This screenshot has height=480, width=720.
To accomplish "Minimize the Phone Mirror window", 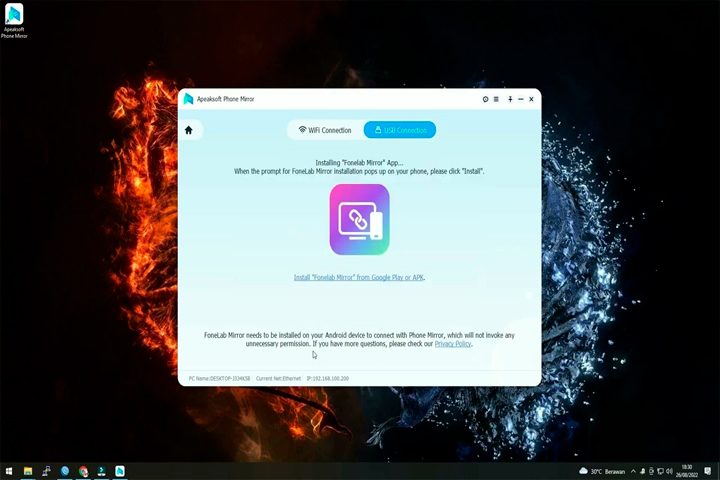I will [x=521, y=99].
